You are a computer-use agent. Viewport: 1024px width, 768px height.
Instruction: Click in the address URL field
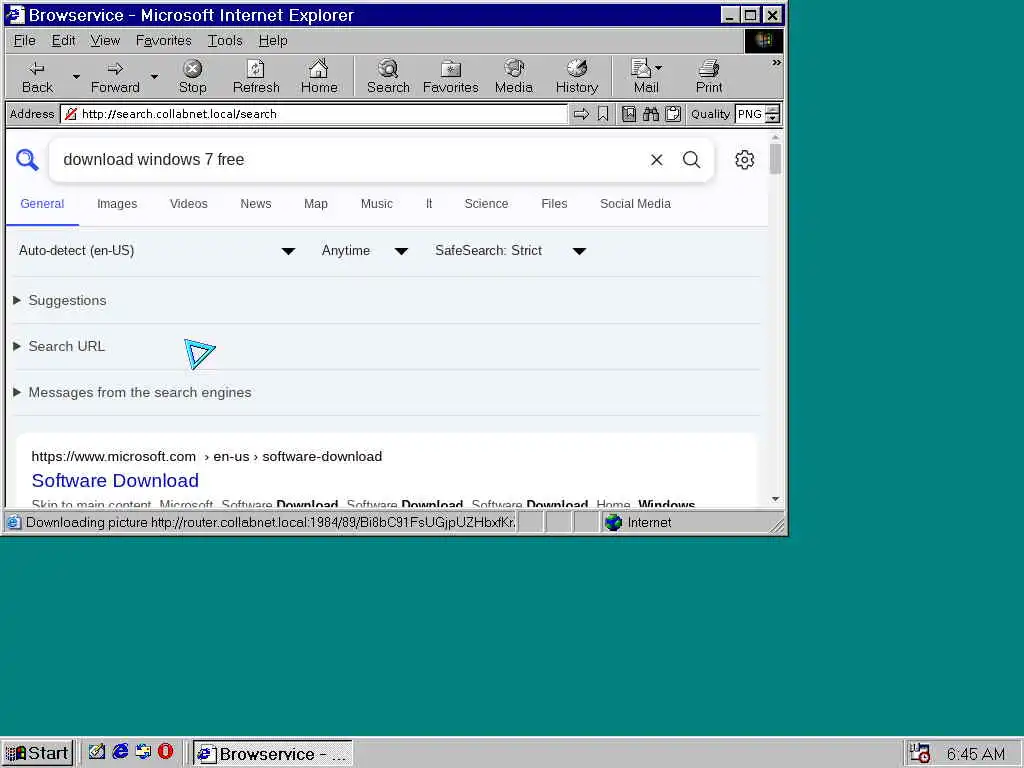pyautogui.click(x=313, y=114)
